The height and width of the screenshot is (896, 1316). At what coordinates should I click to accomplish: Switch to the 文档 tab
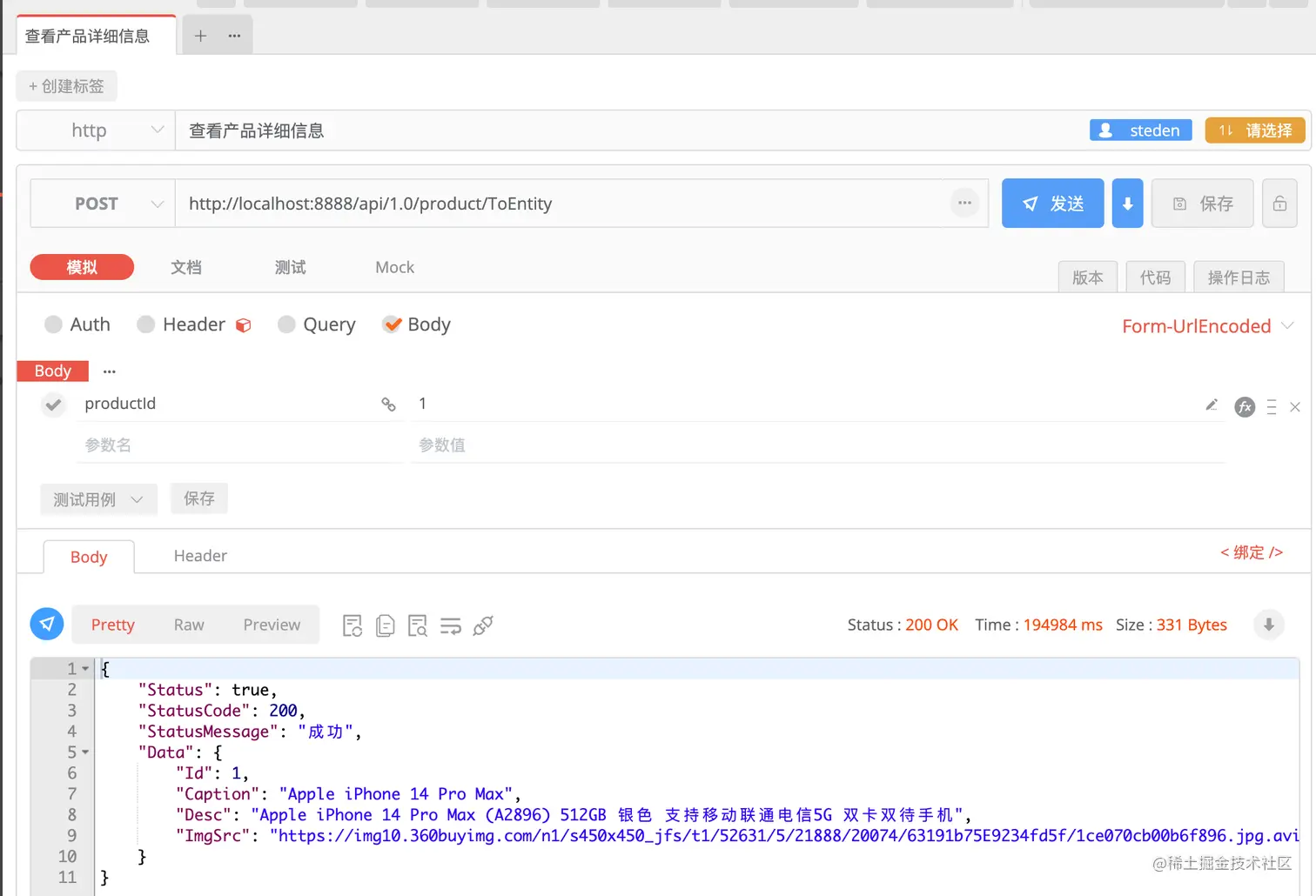pos(186,267)
